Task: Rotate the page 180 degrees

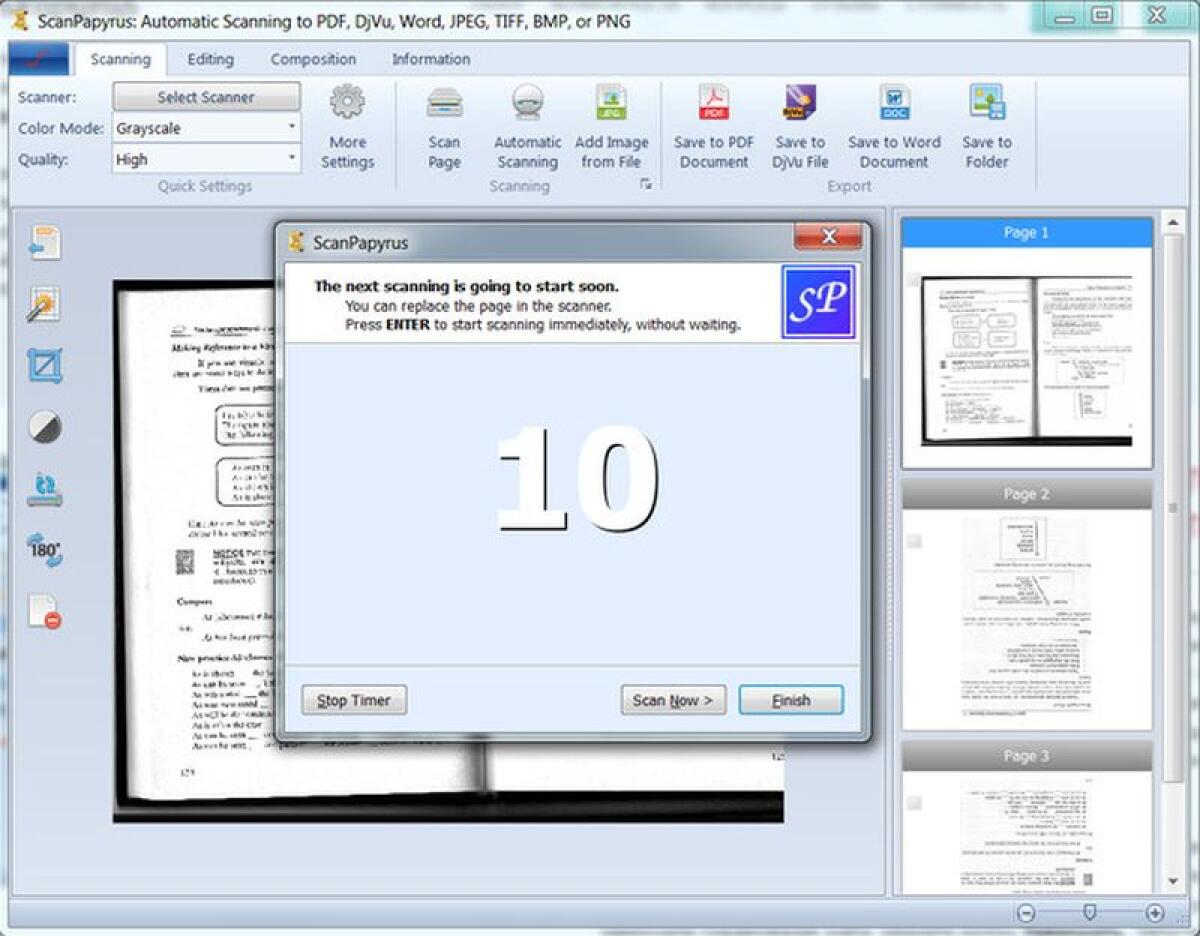Action: [42, 550]
